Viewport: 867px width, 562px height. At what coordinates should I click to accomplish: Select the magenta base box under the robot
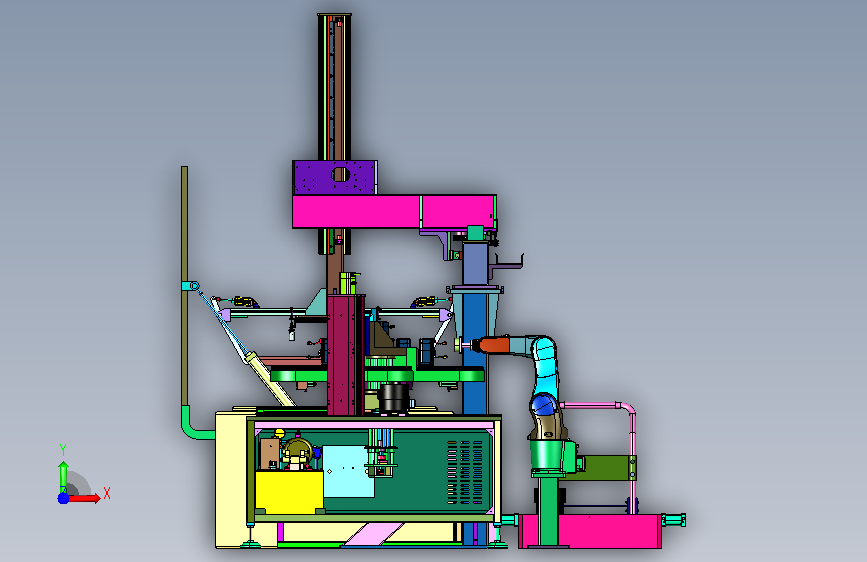pos(590,531)
